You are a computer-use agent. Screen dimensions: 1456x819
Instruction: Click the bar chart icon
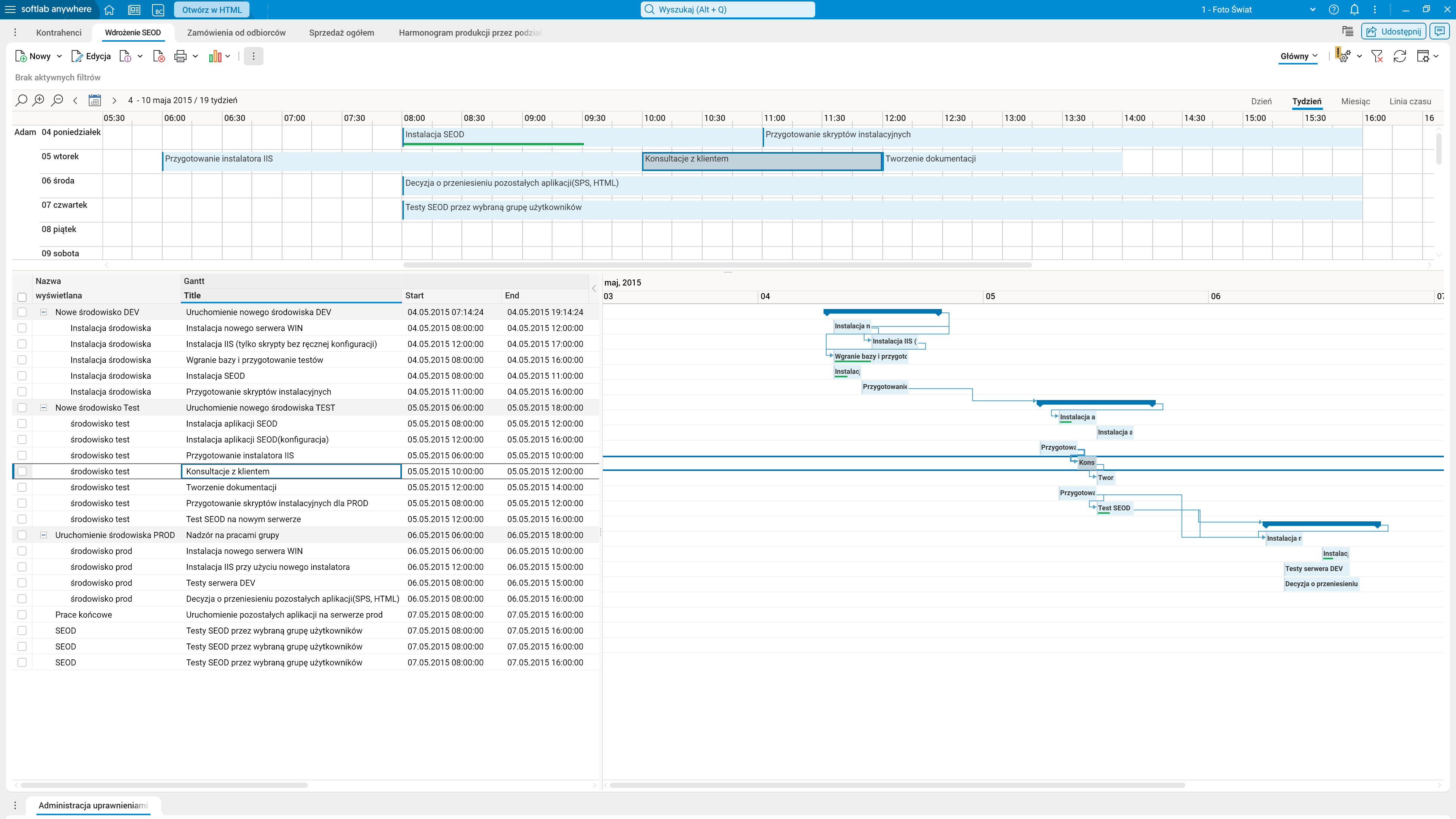(215, 56)
